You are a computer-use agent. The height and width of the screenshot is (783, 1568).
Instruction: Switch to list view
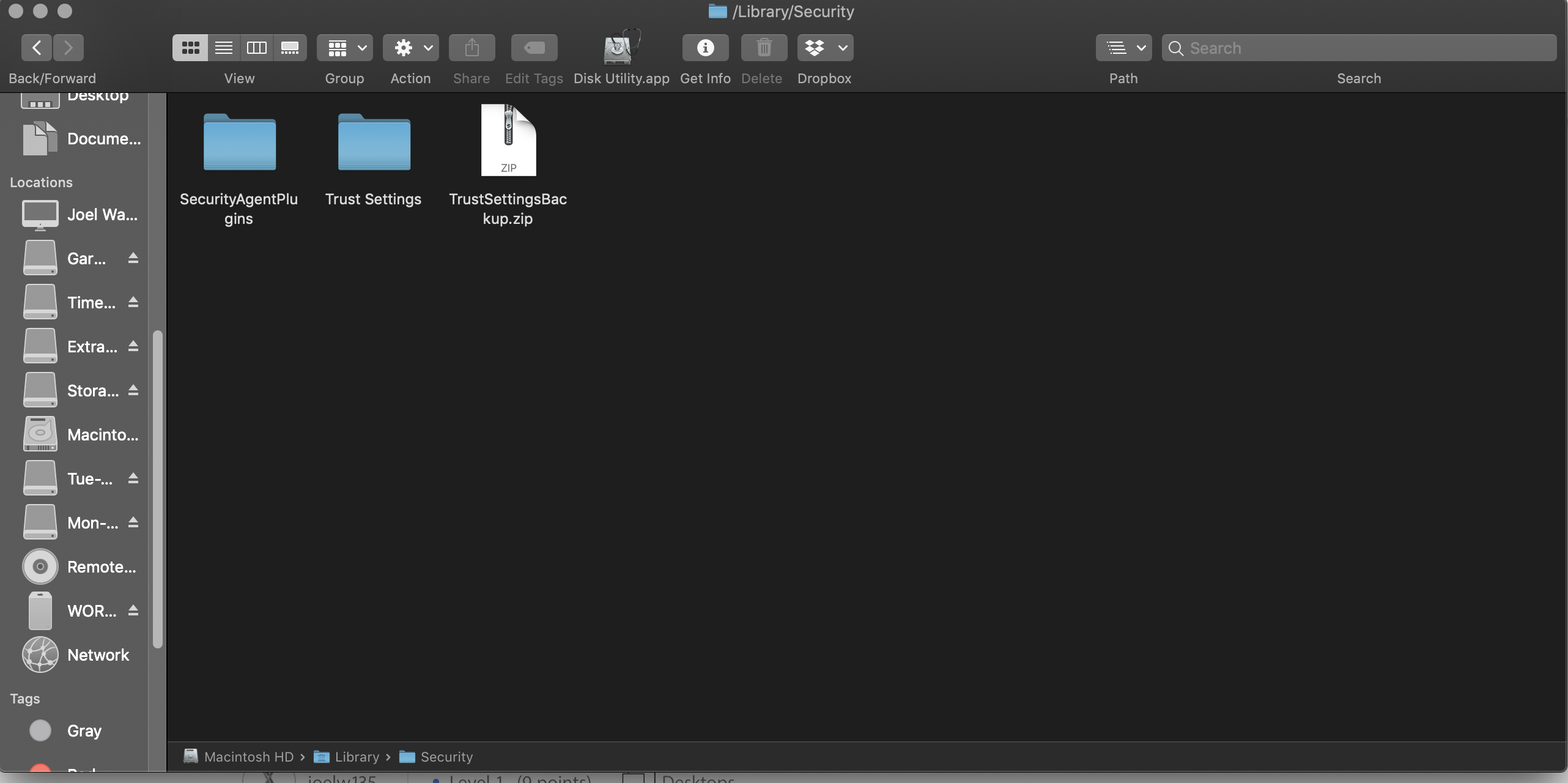coord(224,48)
